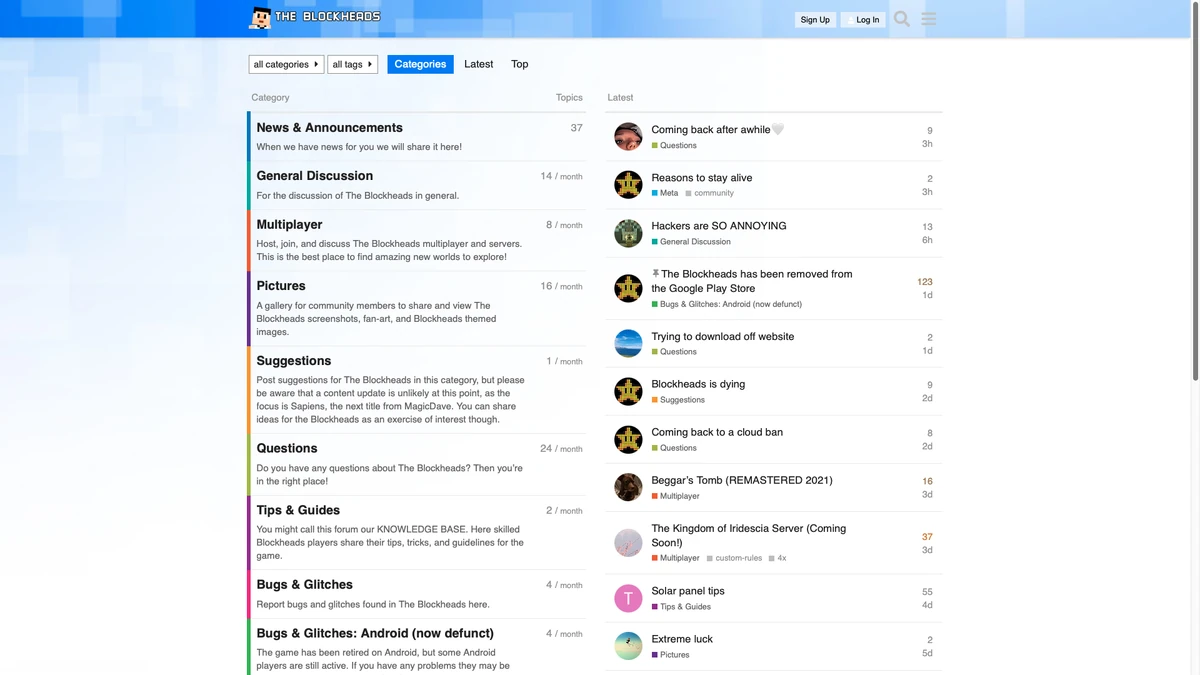
Task: Expand the all categories dropdown
Action: click(286, 63)
